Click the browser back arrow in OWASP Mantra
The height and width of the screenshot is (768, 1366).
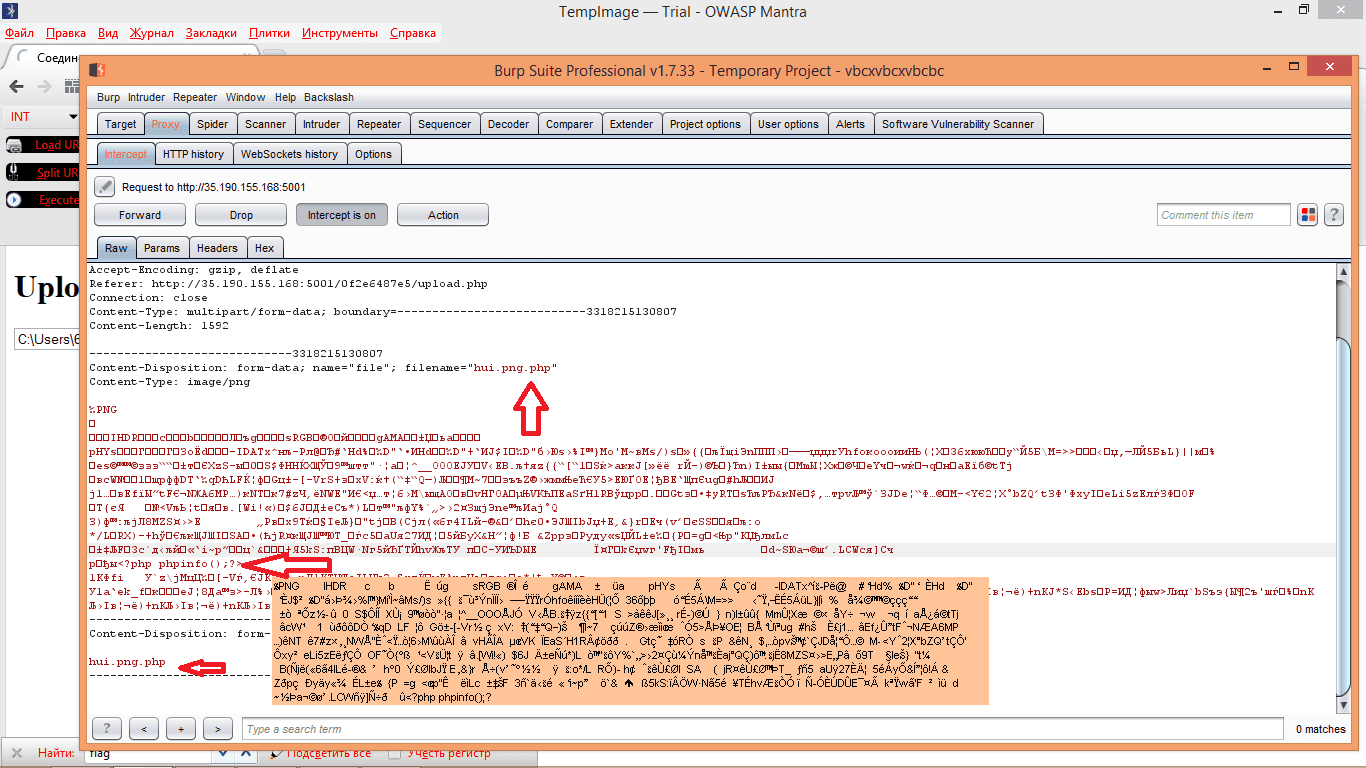click(x=16, y=86)
